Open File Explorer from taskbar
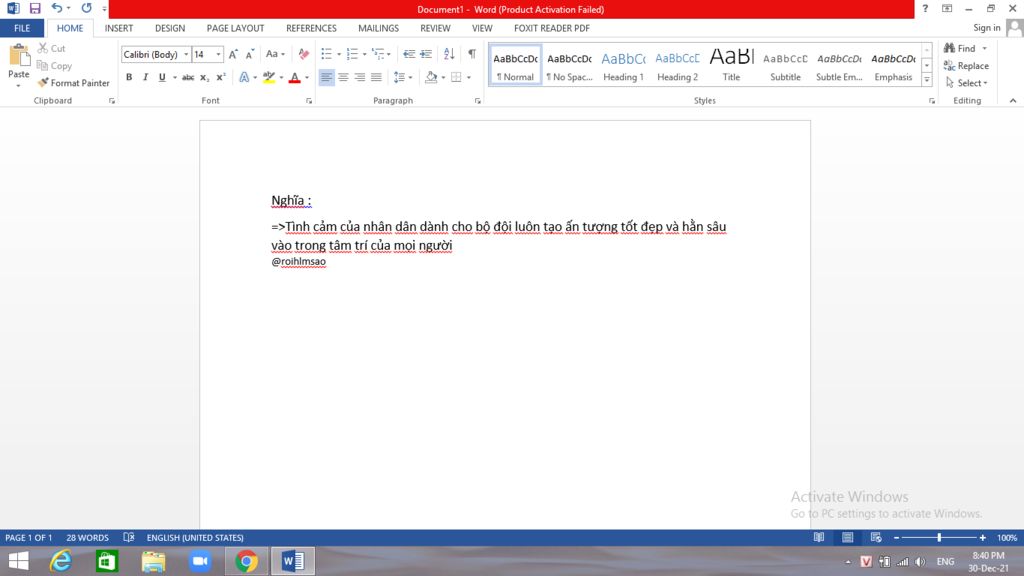The width and height of the screenshot is (1024, 576). click(153, 561)
